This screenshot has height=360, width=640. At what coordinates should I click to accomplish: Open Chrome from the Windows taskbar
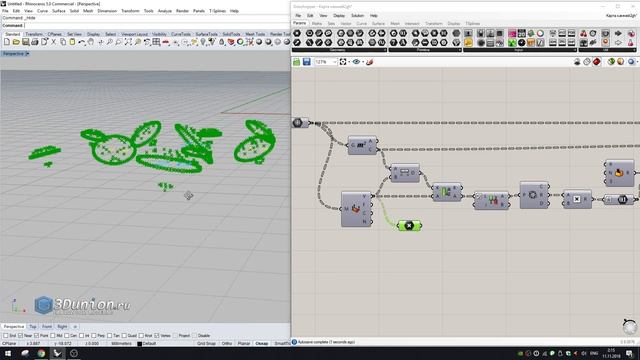41,353
